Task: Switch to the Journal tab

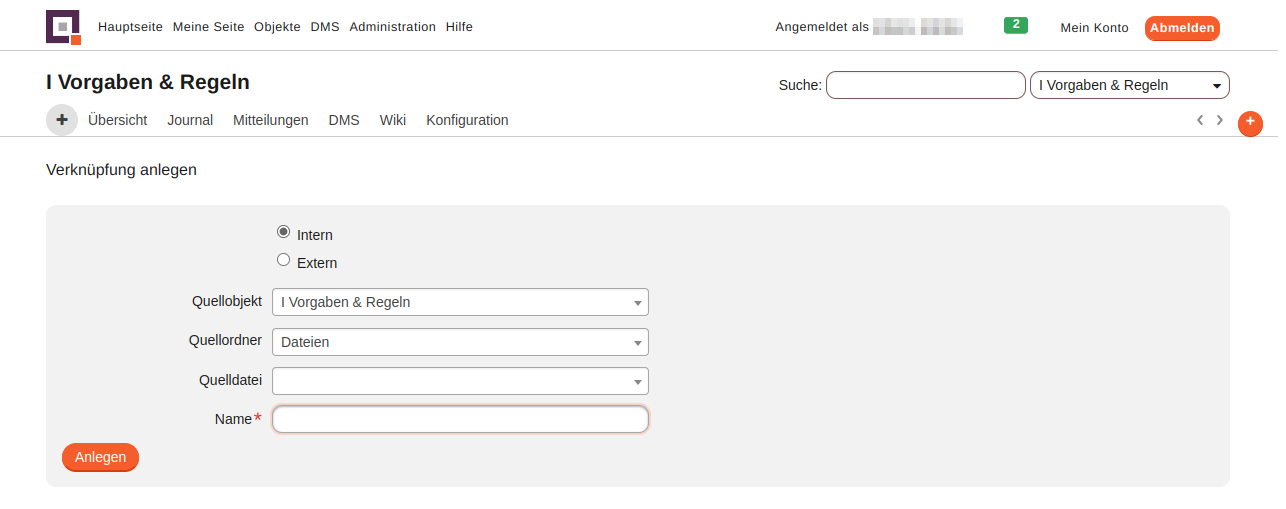Action: pos(190,120)
